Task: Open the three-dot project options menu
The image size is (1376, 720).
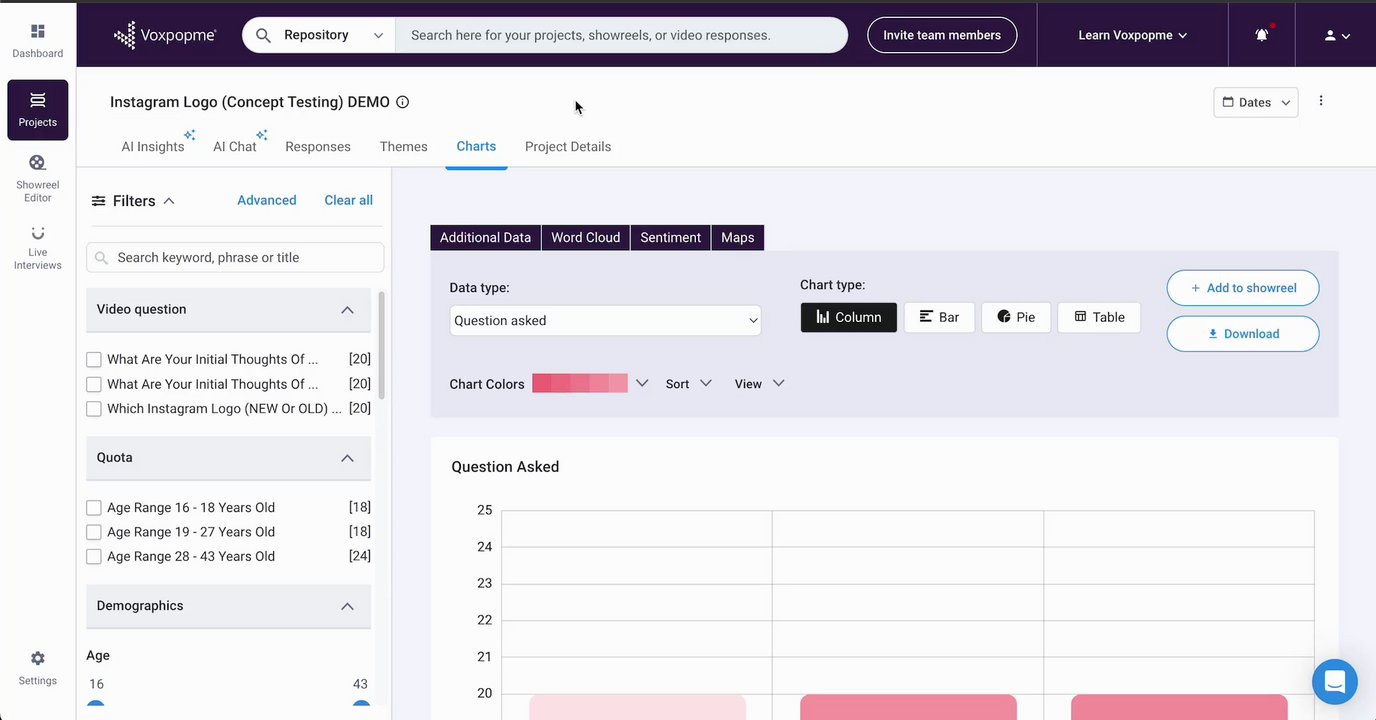Action: (x=1321, y=101)
